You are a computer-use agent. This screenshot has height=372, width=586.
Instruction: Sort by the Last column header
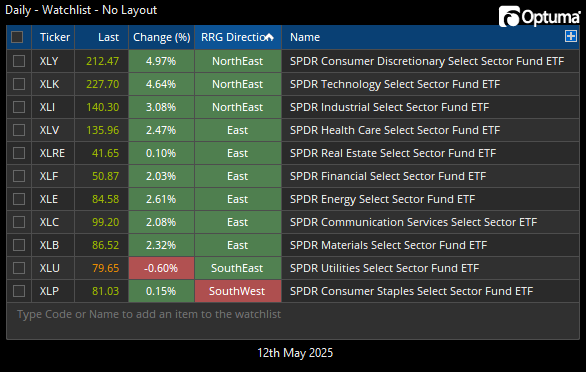tap(102, 37)
